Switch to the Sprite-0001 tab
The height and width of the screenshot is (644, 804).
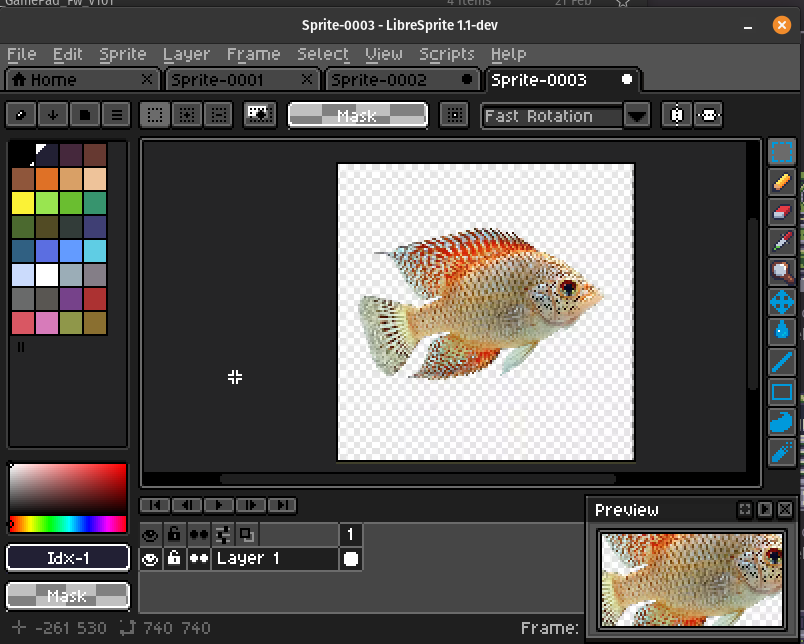[216, 80]
